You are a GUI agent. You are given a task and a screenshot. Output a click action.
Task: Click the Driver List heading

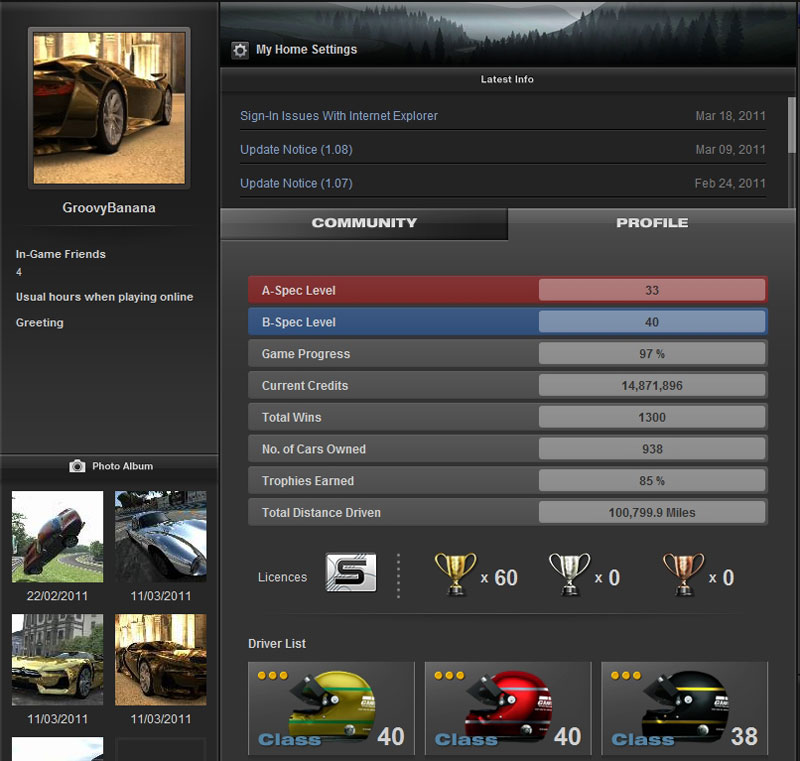(x=277, y=644)
